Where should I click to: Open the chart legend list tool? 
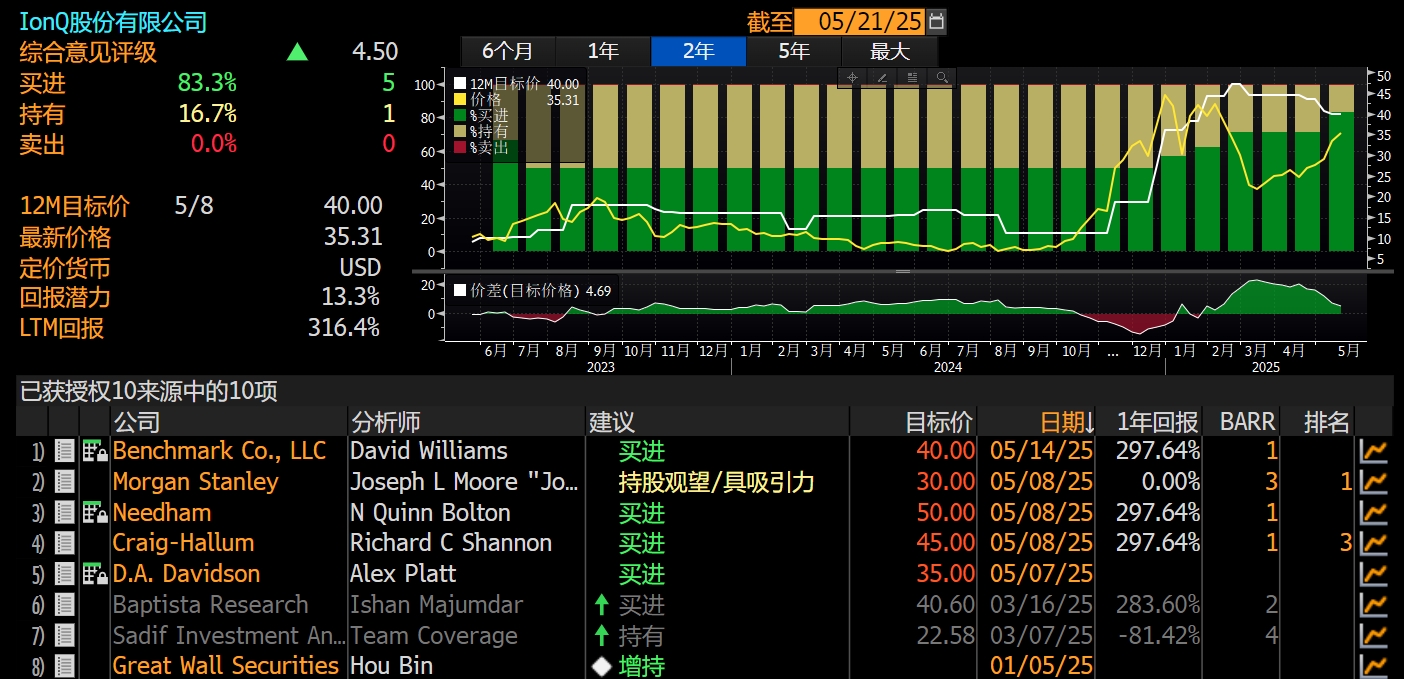click(912, 78)
